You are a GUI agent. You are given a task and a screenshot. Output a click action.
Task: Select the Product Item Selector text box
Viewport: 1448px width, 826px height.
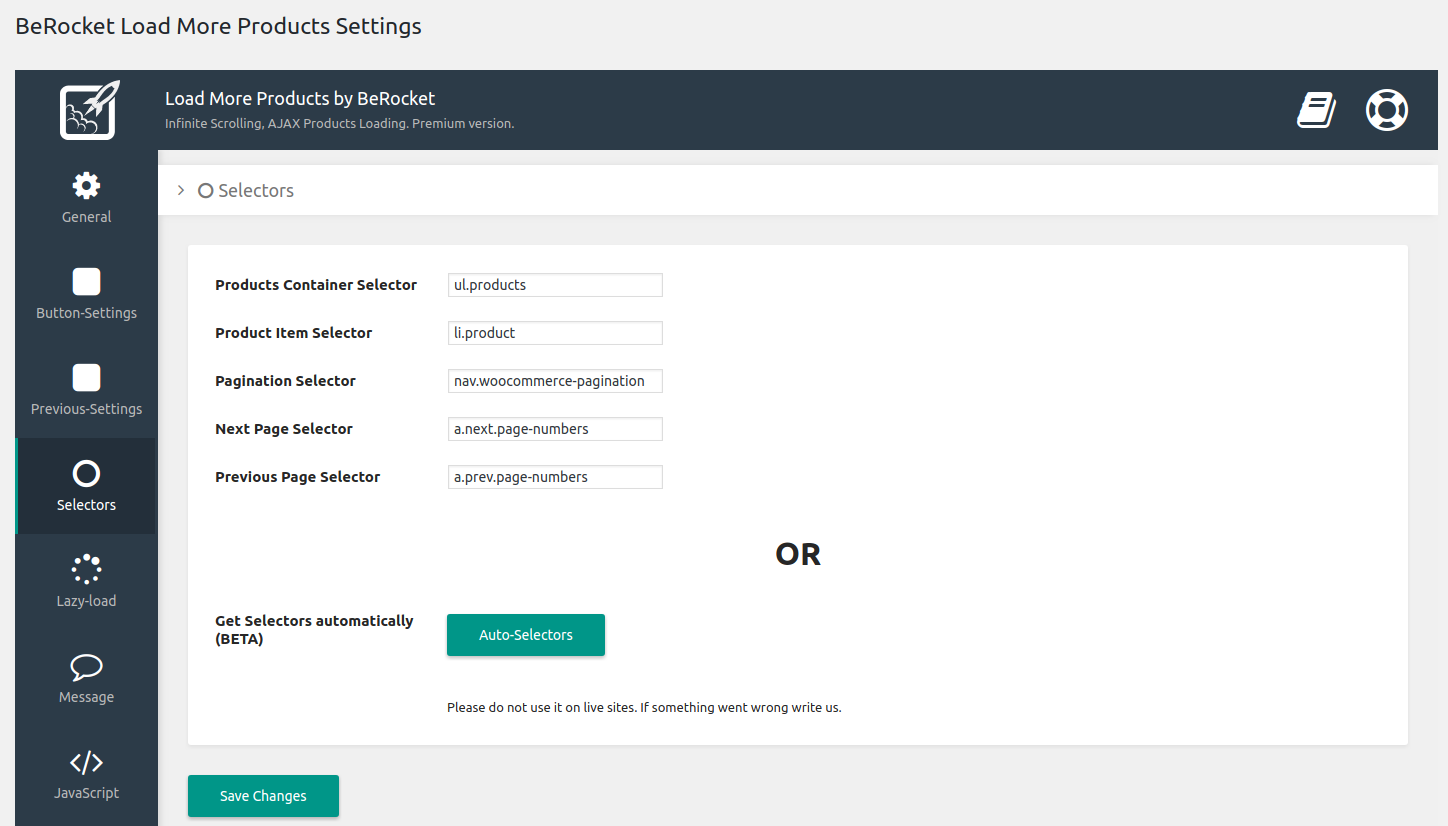pyautogui.click(x=554, y=332)
